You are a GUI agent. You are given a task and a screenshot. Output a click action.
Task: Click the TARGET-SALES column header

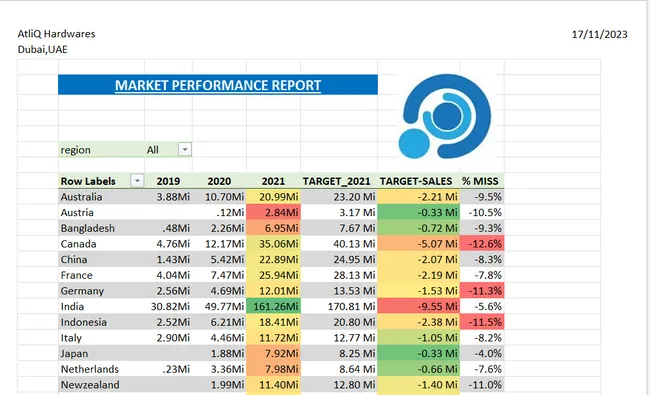point(416,181)
